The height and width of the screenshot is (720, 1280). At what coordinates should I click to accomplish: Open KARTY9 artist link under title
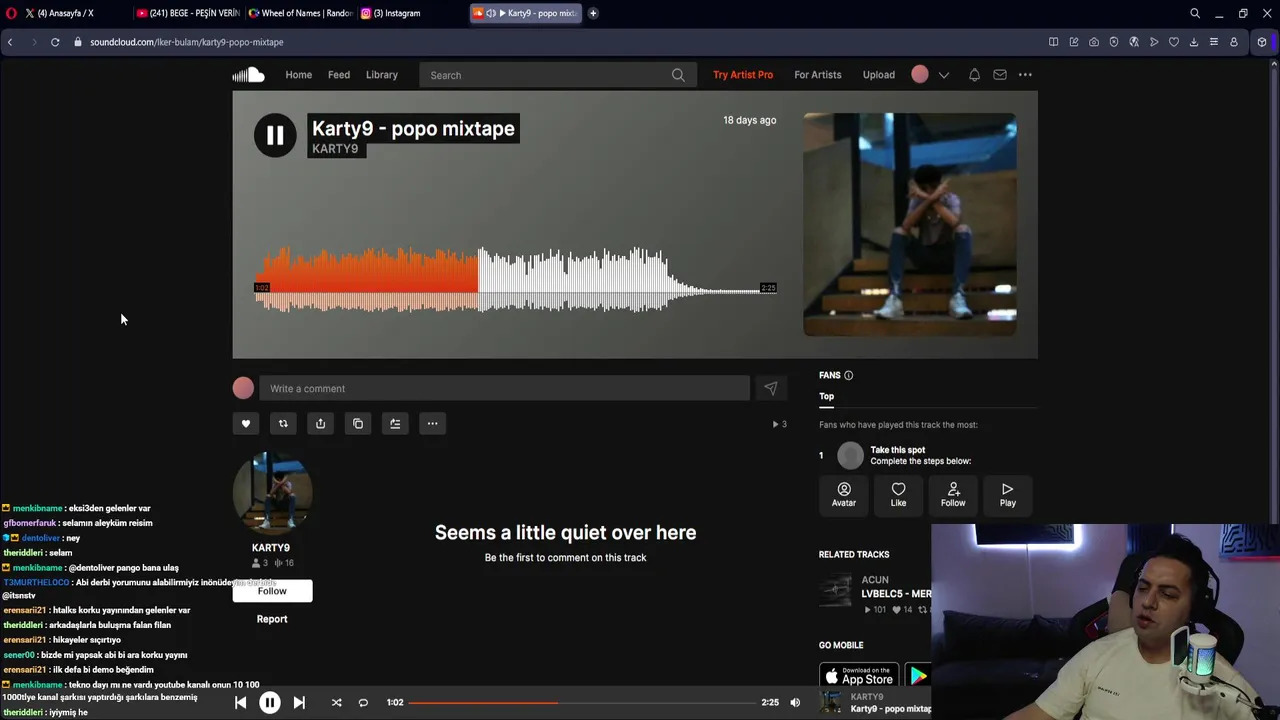point(335,149)
